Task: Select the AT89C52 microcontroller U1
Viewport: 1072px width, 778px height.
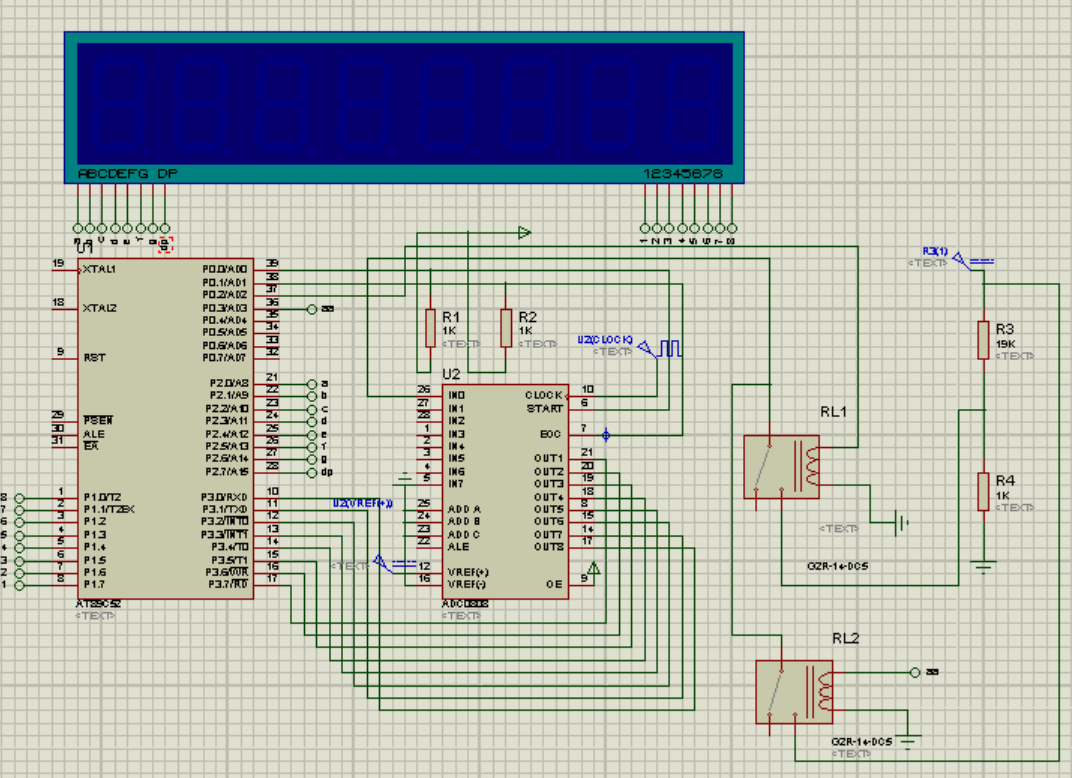Action: 165,429
